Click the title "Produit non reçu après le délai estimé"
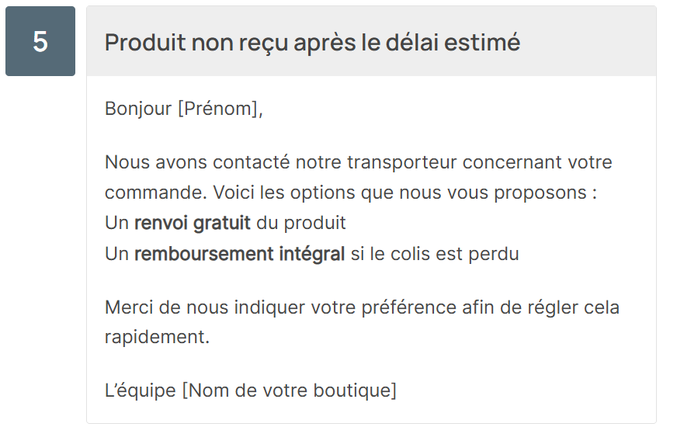 pos(312,42)
